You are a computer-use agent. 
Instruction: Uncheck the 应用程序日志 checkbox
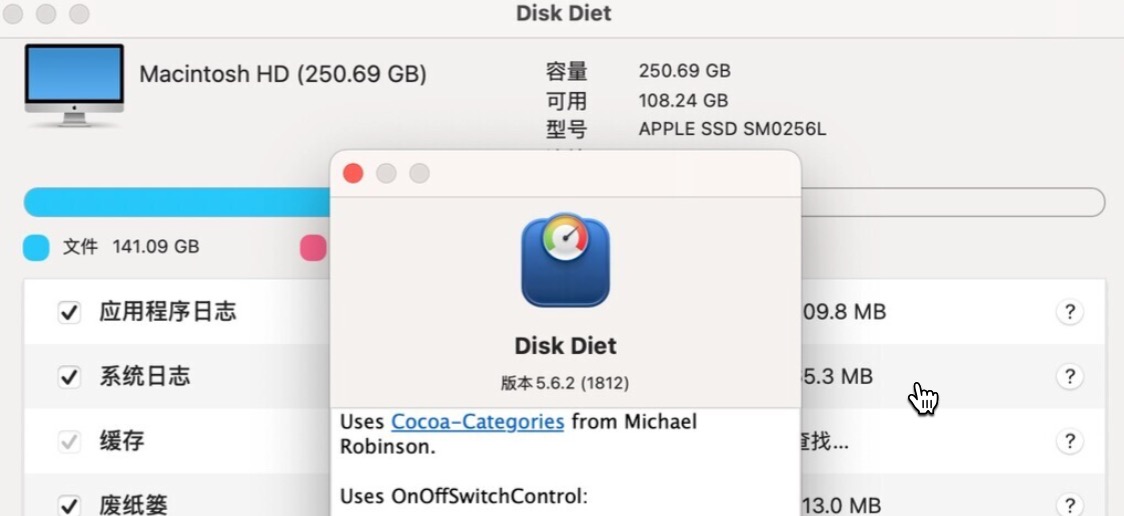(69, 312)
